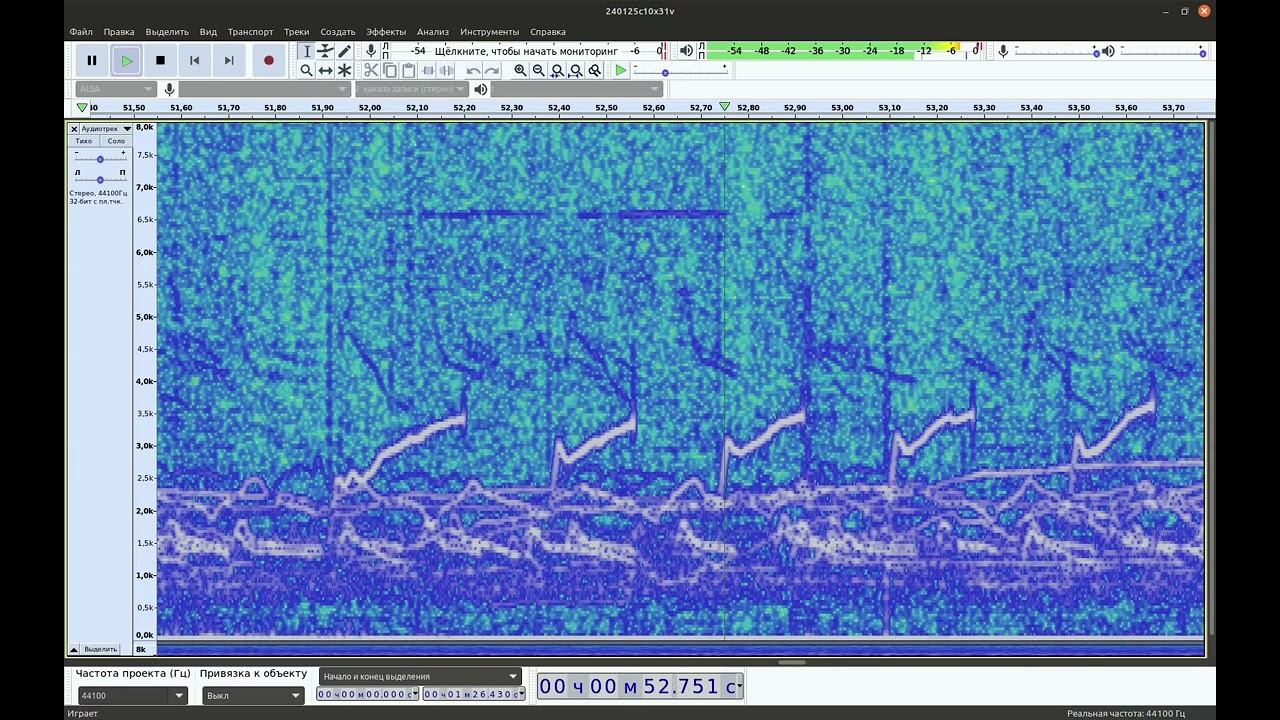Screen dimensions: 1280x720
Task: Close the audio track with X
Action: pos(74,129)
